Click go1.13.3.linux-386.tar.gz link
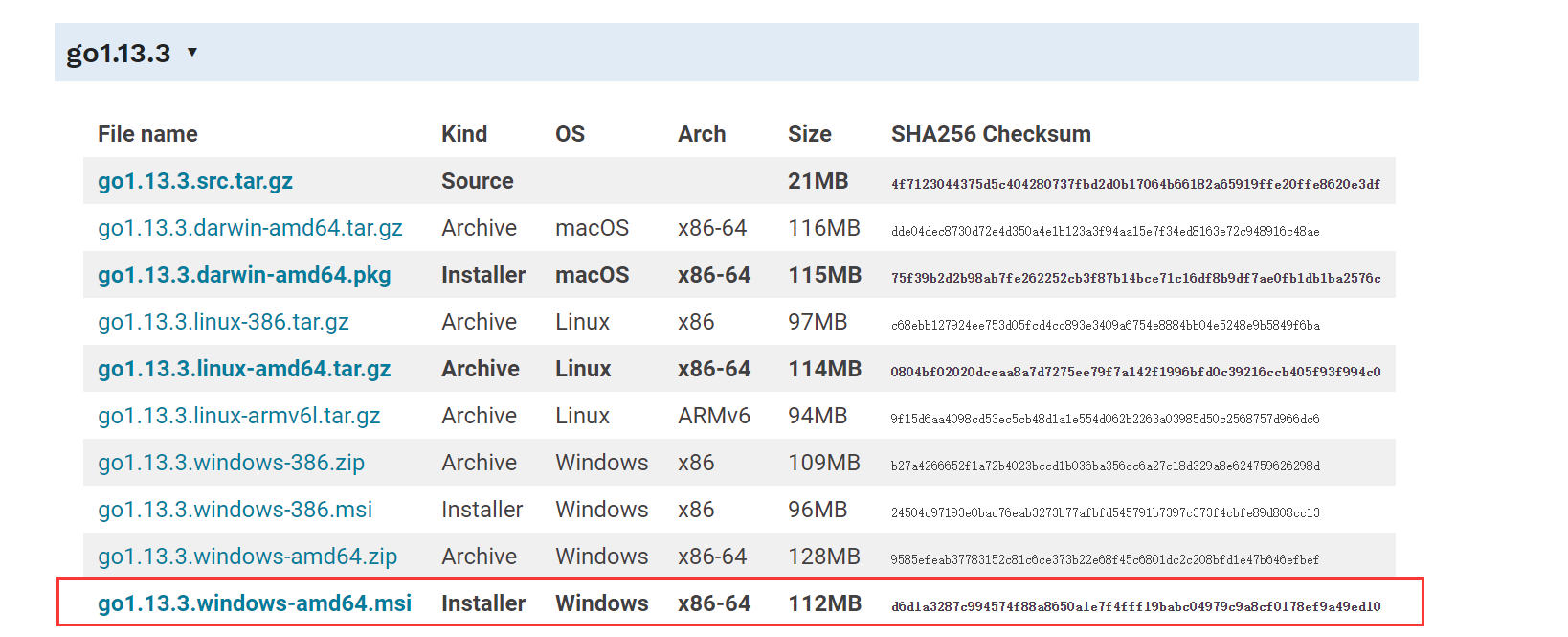The image size is (1568, 637). pyautogui.click(x=223, y=322)
